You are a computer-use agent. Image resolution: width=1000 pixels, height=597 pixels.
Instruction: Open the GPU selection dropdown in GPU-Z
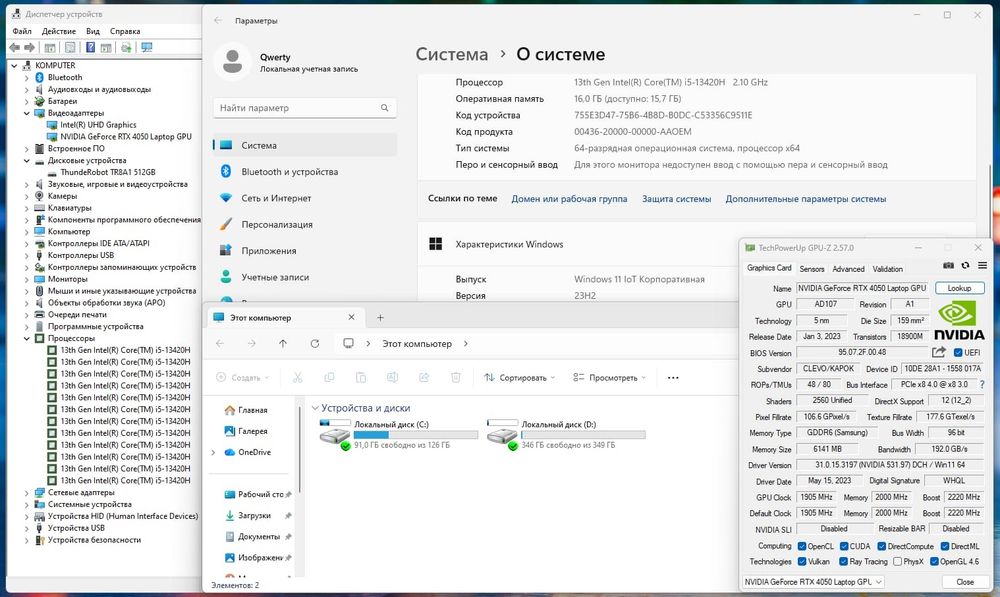pos(813,582)
